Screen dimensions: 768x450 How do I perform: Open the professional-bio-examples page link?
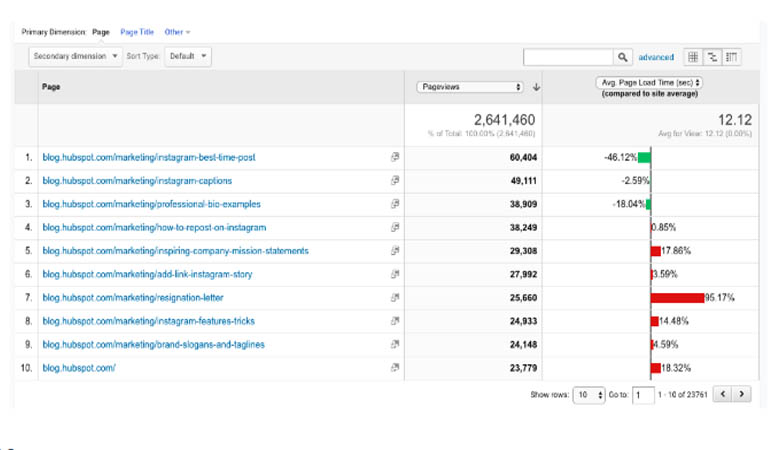pos(151,204)
